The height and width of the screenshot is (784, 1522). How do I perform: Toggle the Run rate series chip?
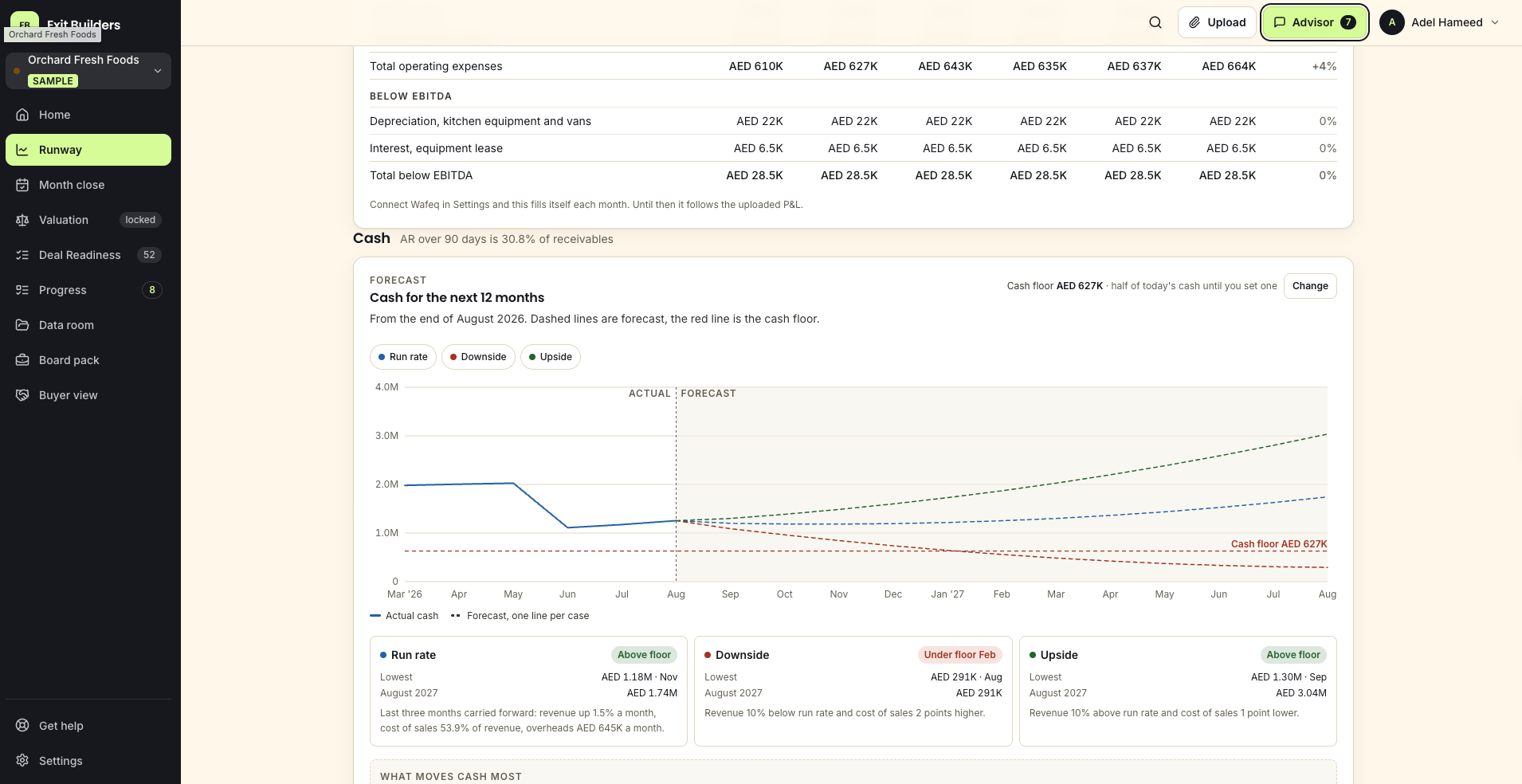coord(403,357)
